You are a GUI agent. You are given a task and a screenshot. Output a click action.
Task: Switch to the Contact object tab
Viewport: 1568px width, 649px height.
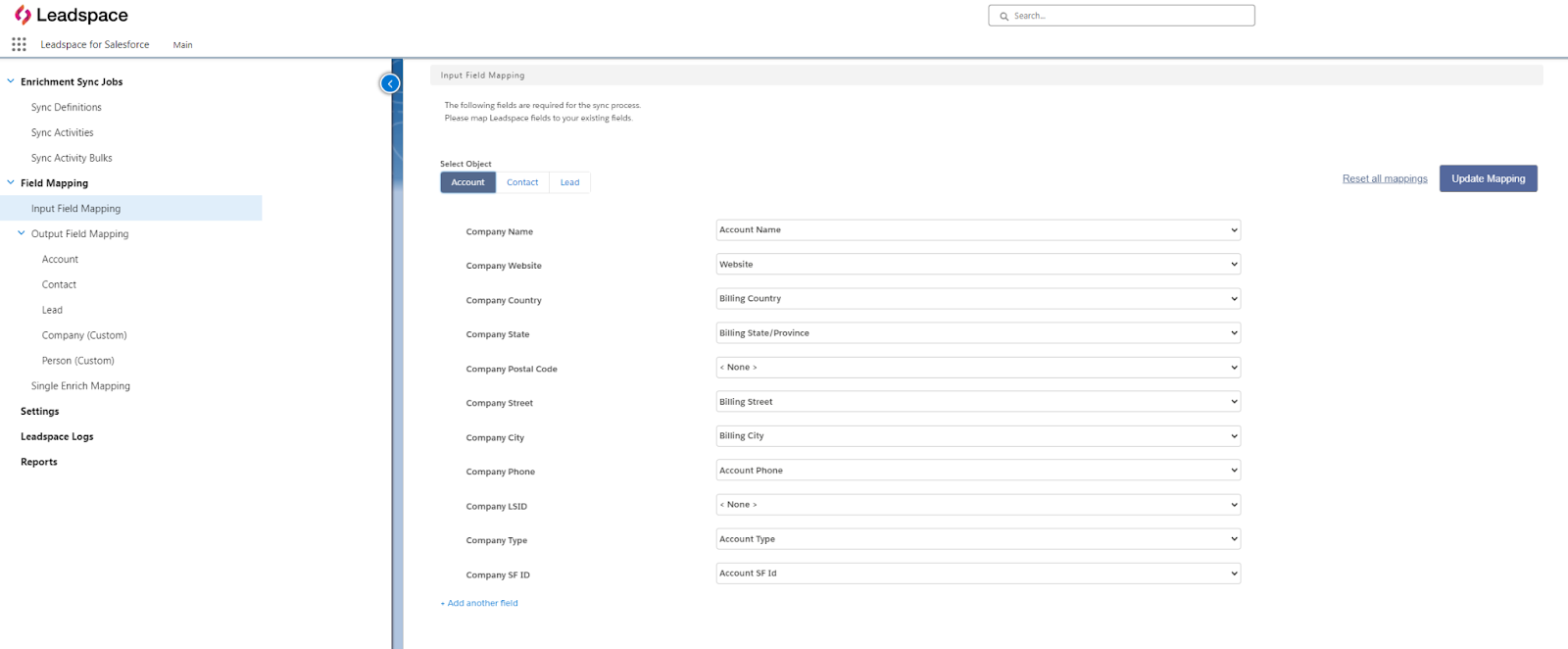pos(522,182)
